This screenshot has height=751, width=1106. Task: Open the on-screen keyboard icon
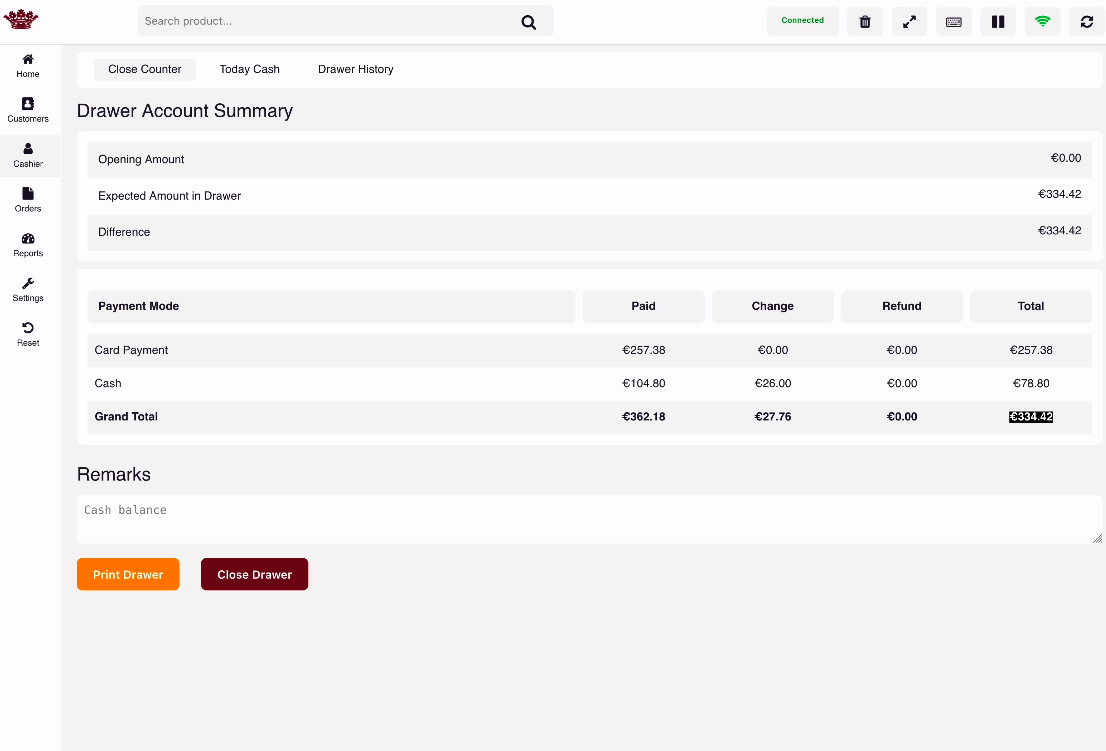(954, 22)
